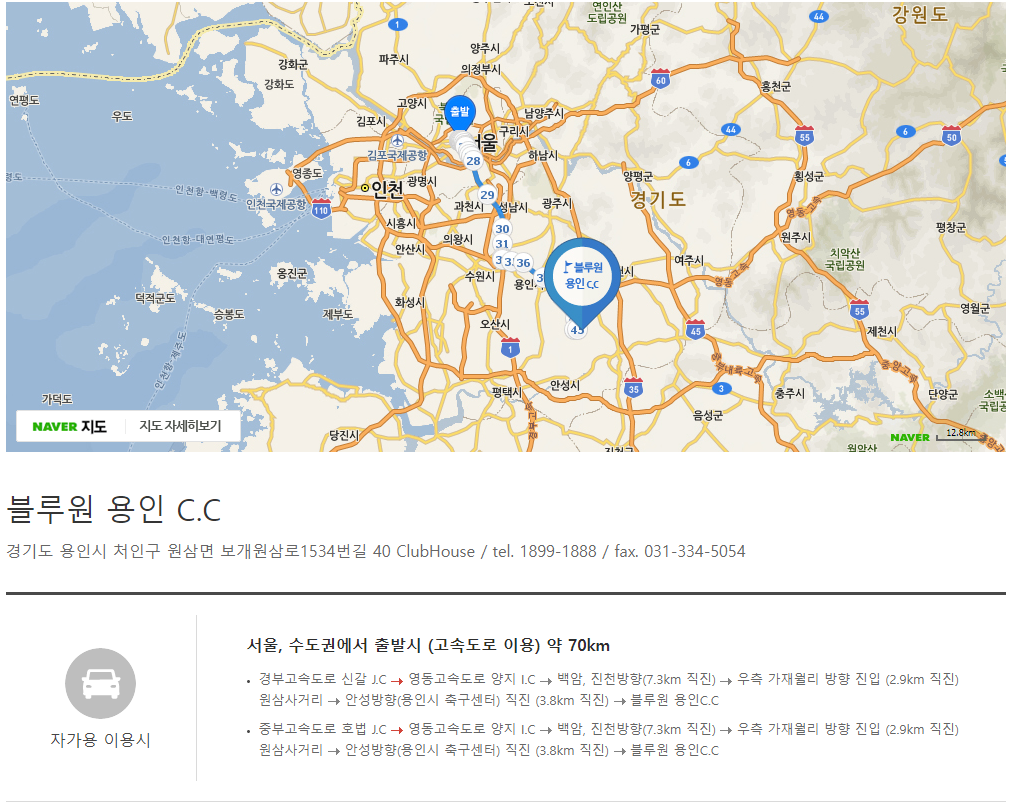1010x810 pixels.
Task: Click the 평택시 city label
Action: pyautogui.click(x=506, y=392)
